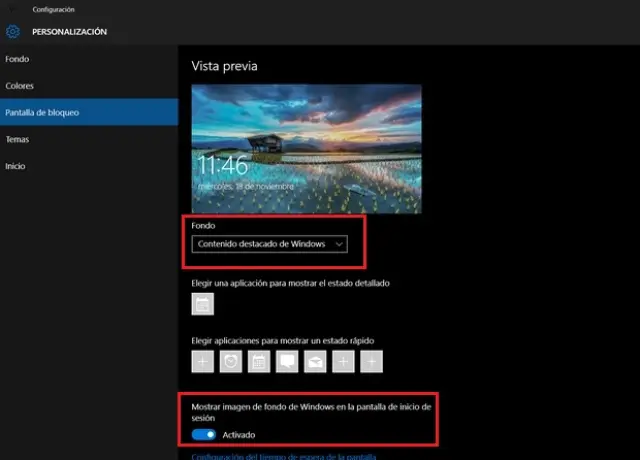The image size is (640, 460).
Task: Open the Fondo section in the sidebar
Action: pyautogui.click(x=16, y=59)
